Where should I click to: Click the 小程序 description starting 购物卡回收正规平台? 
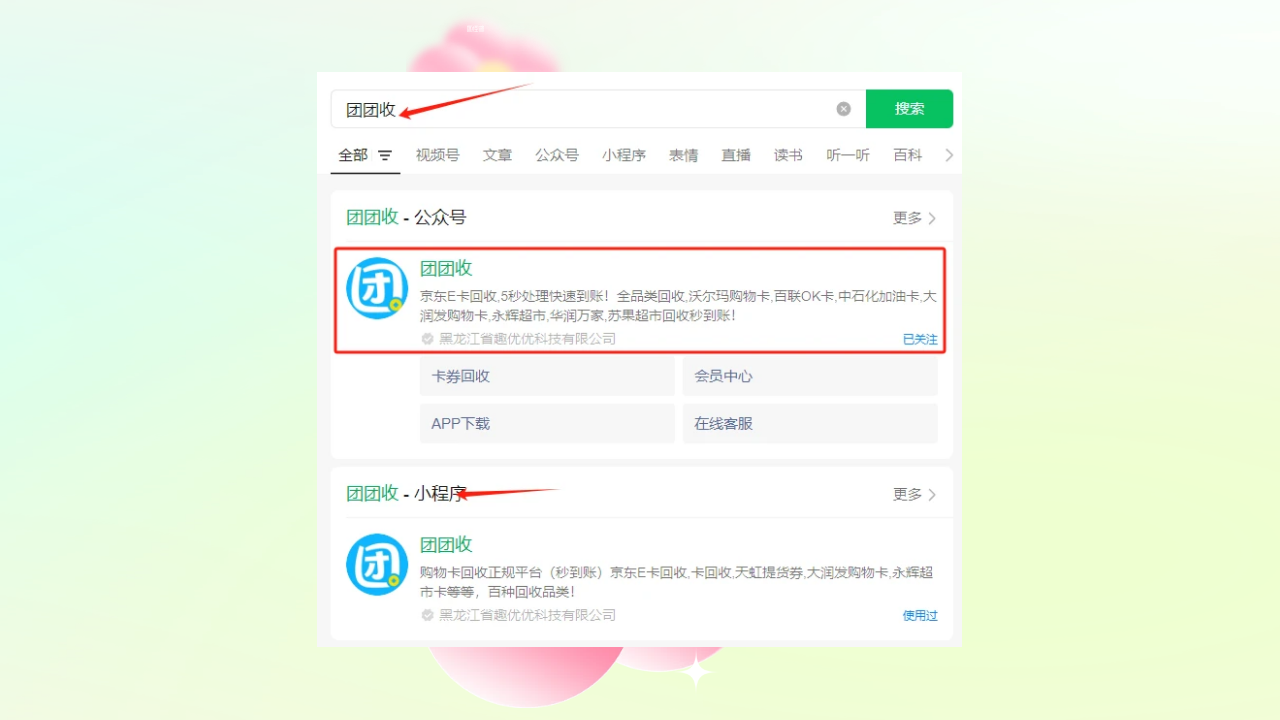click(677, 582)
